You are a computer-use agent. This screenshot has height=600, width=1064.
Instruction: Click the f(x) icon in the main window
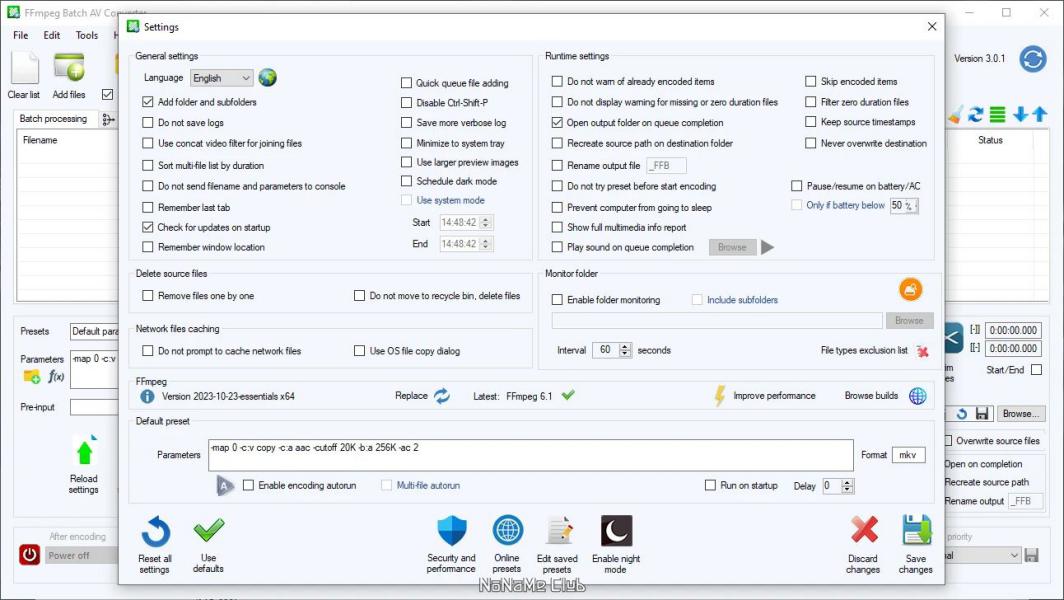56,376
